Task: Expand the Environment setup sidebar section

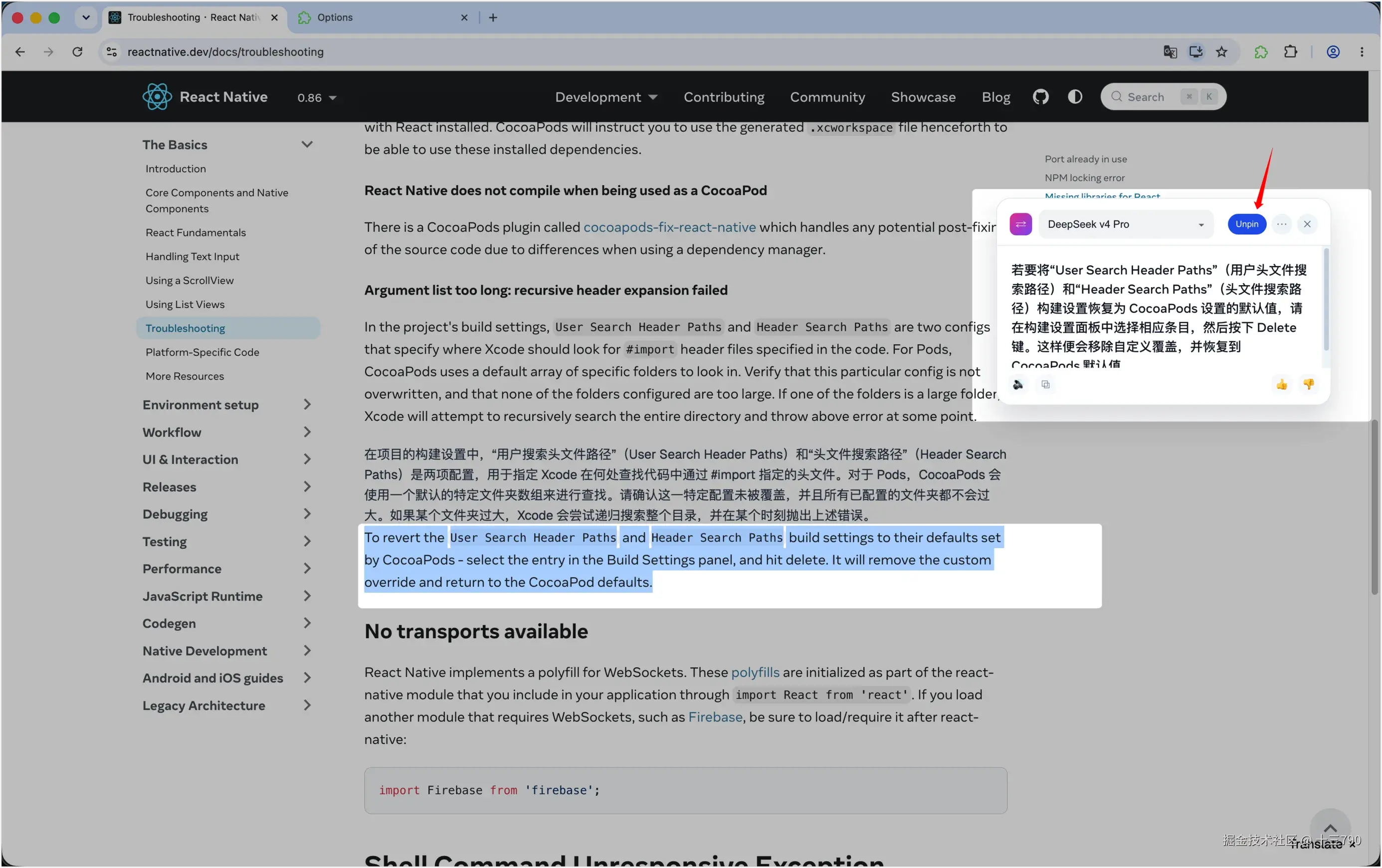Action: tap(227, 405)
